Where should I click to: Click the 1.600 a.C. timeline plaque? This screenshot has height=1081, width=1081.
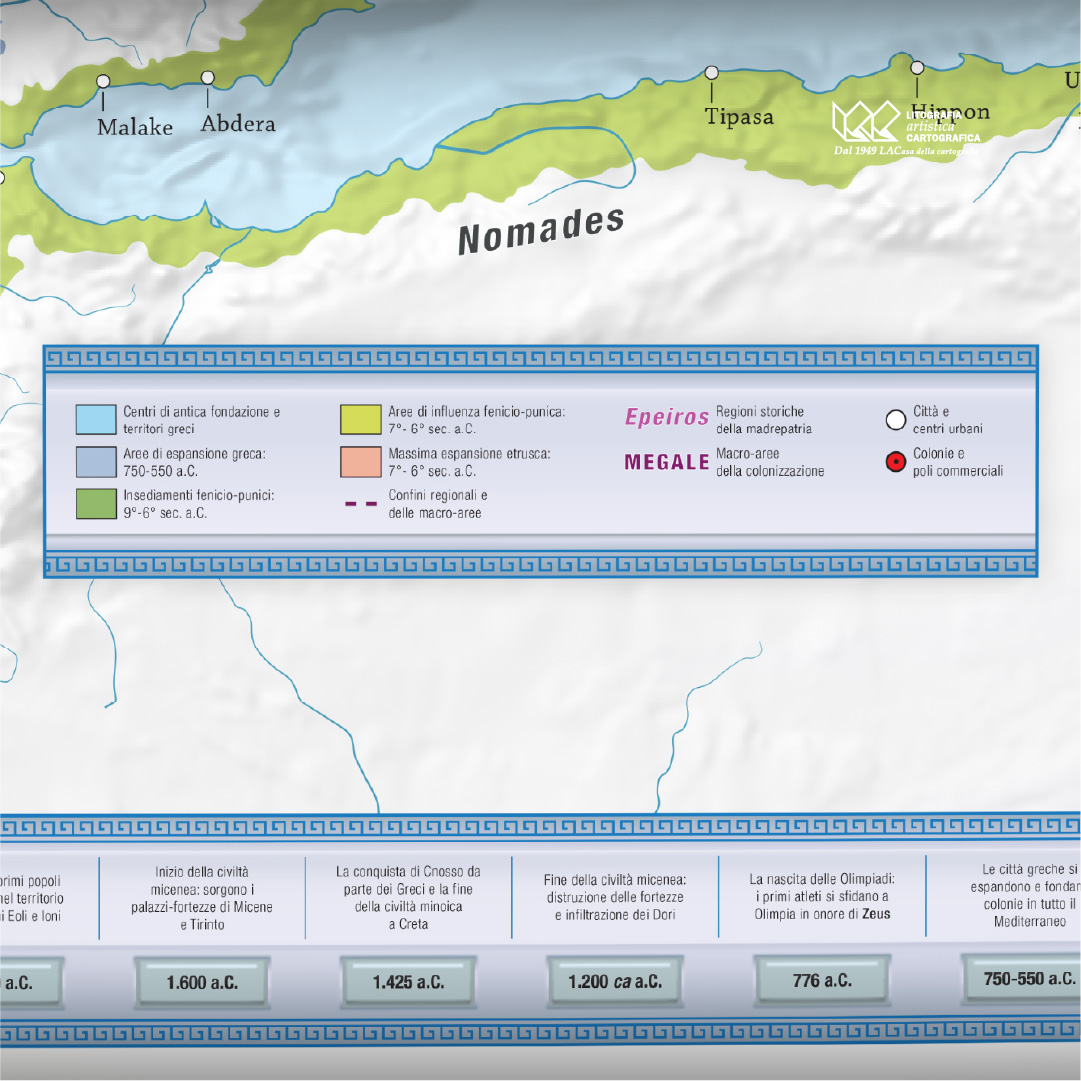(202, 982)
